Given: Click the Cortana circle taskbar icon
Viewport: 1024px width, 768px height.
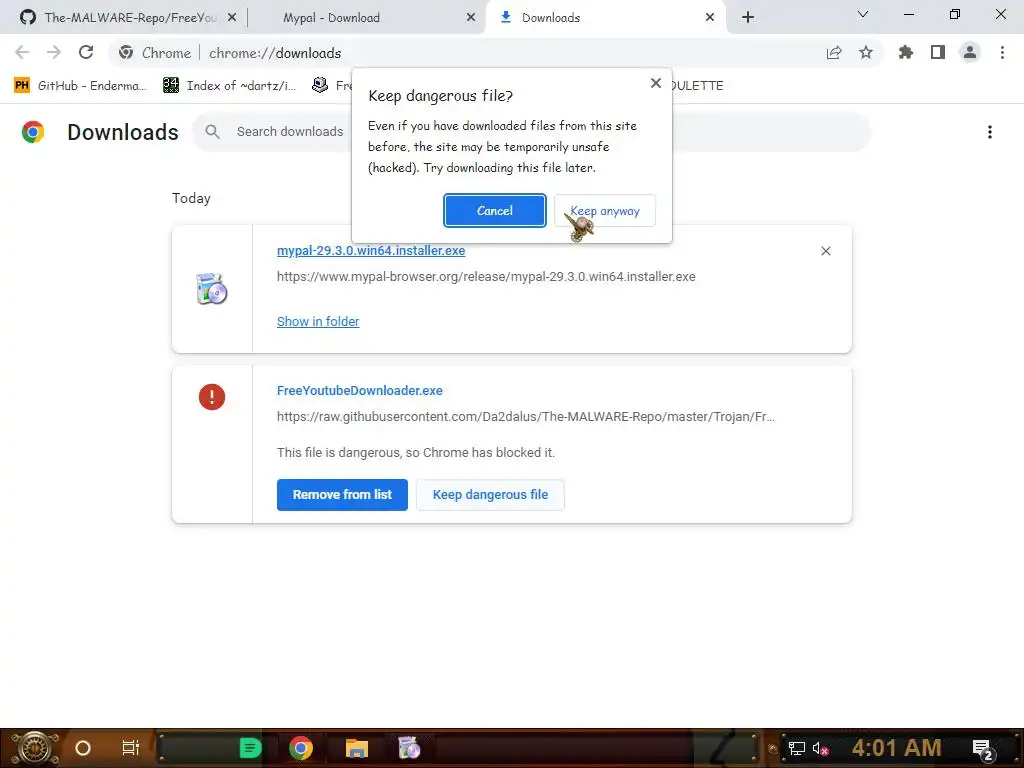Looking at the screenshot, I should [x=83, y=748].
